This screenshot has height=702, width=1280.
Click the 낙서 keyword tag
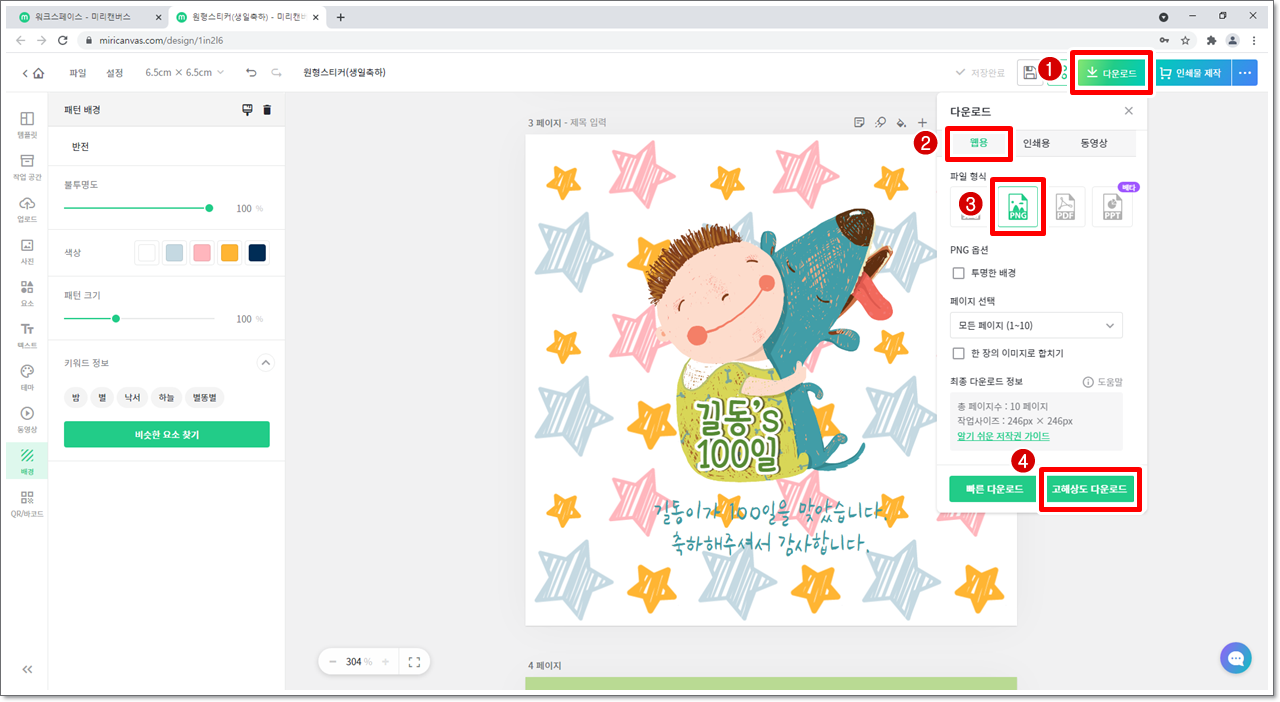click(132, 398)
